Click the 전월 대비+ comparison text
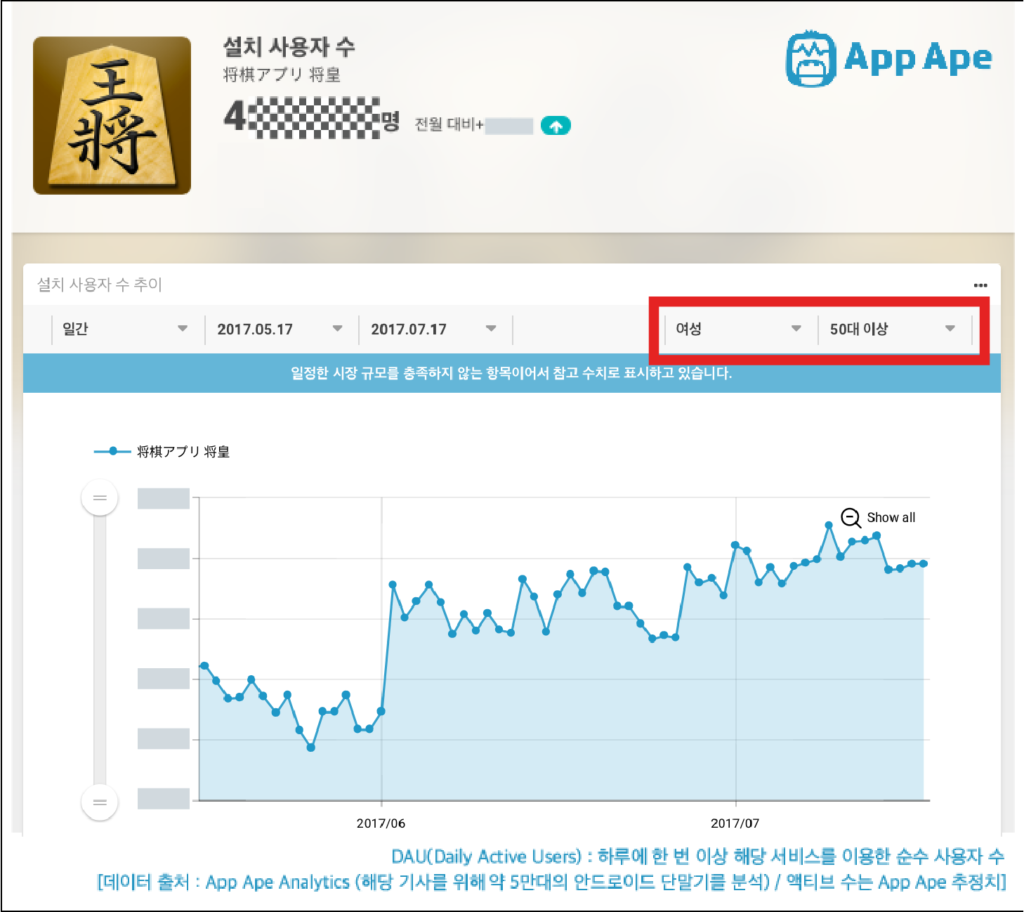 [449, 125]
